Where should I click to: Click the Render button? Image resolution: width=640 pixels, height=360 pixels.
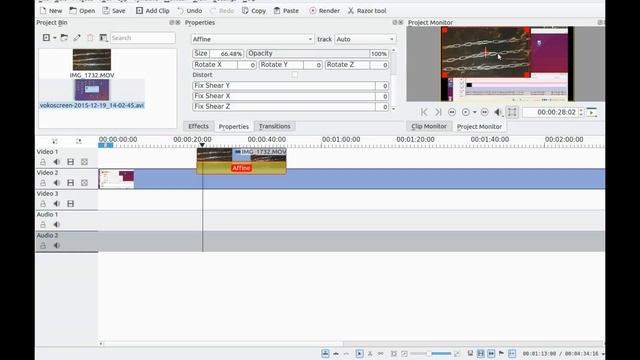tap(324, 11)
